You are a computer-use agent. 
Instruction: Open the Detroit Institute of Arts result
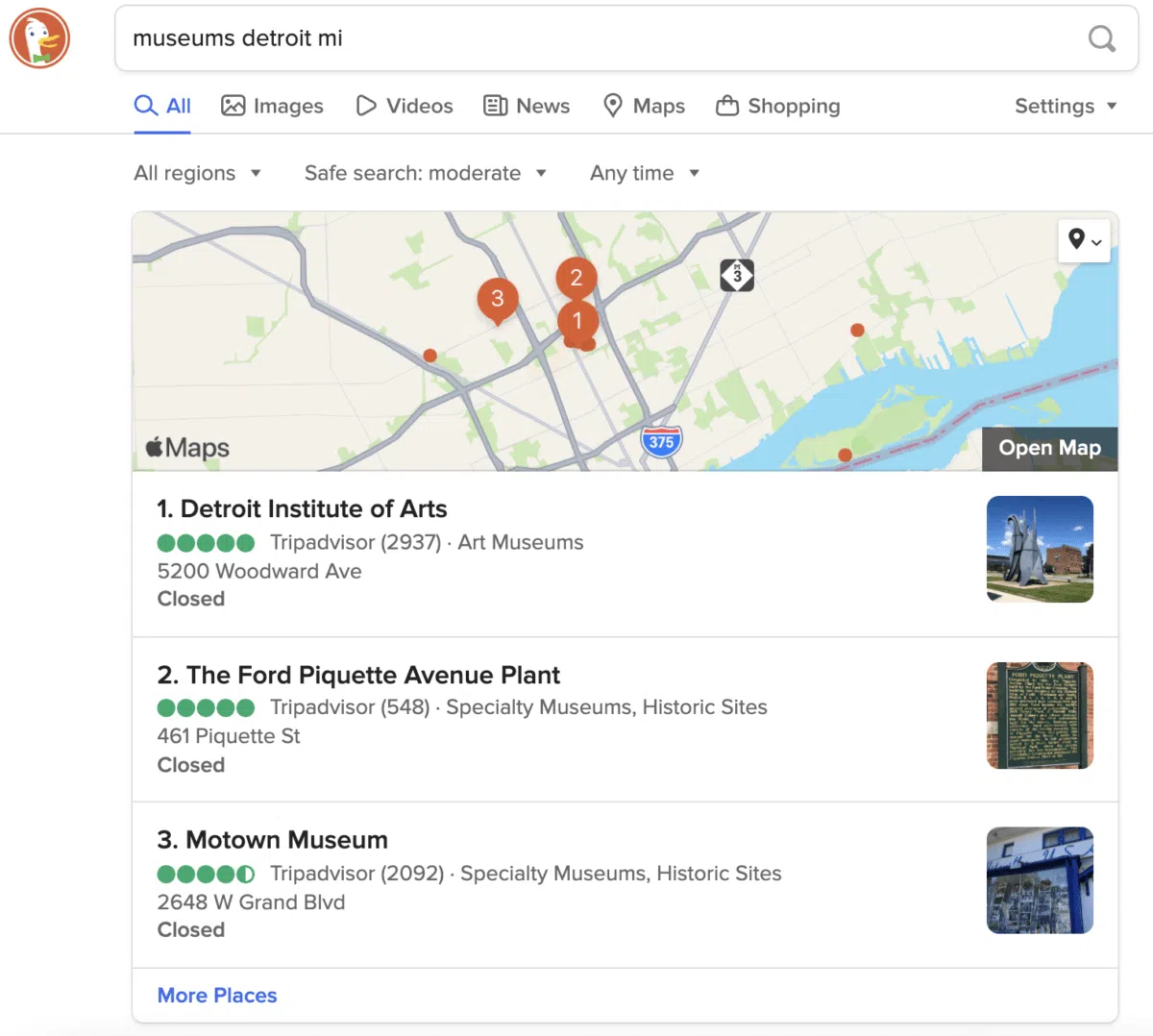(x=303, y=508)
